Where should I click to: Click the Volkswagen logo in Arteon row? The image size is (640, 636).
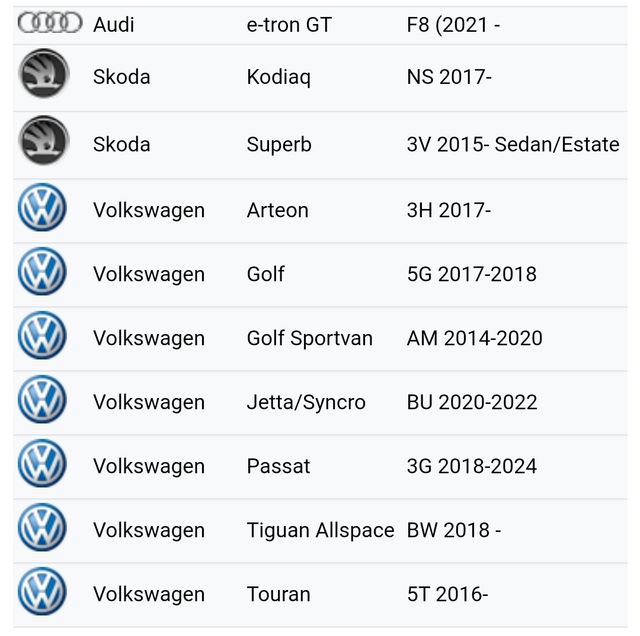(x=42, y=209)
